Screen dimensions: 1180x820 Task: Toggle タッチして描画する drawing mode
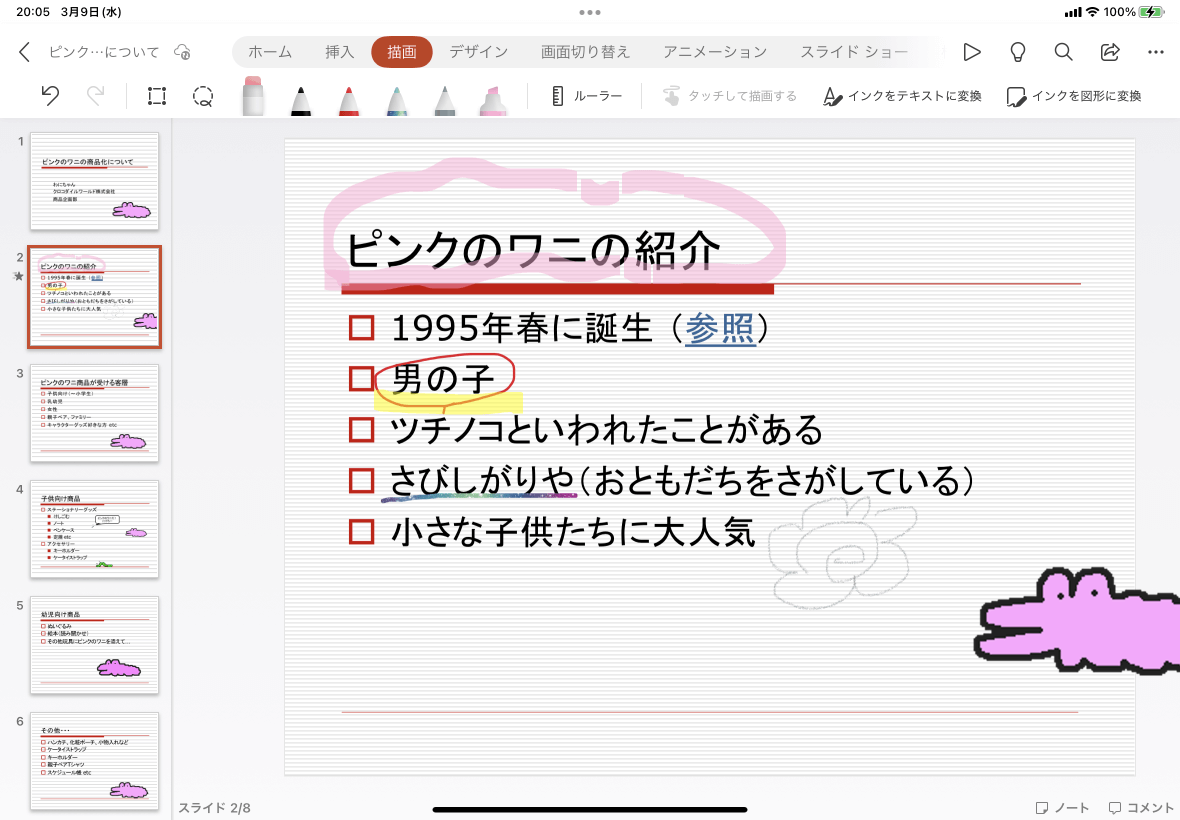[729, 96]
